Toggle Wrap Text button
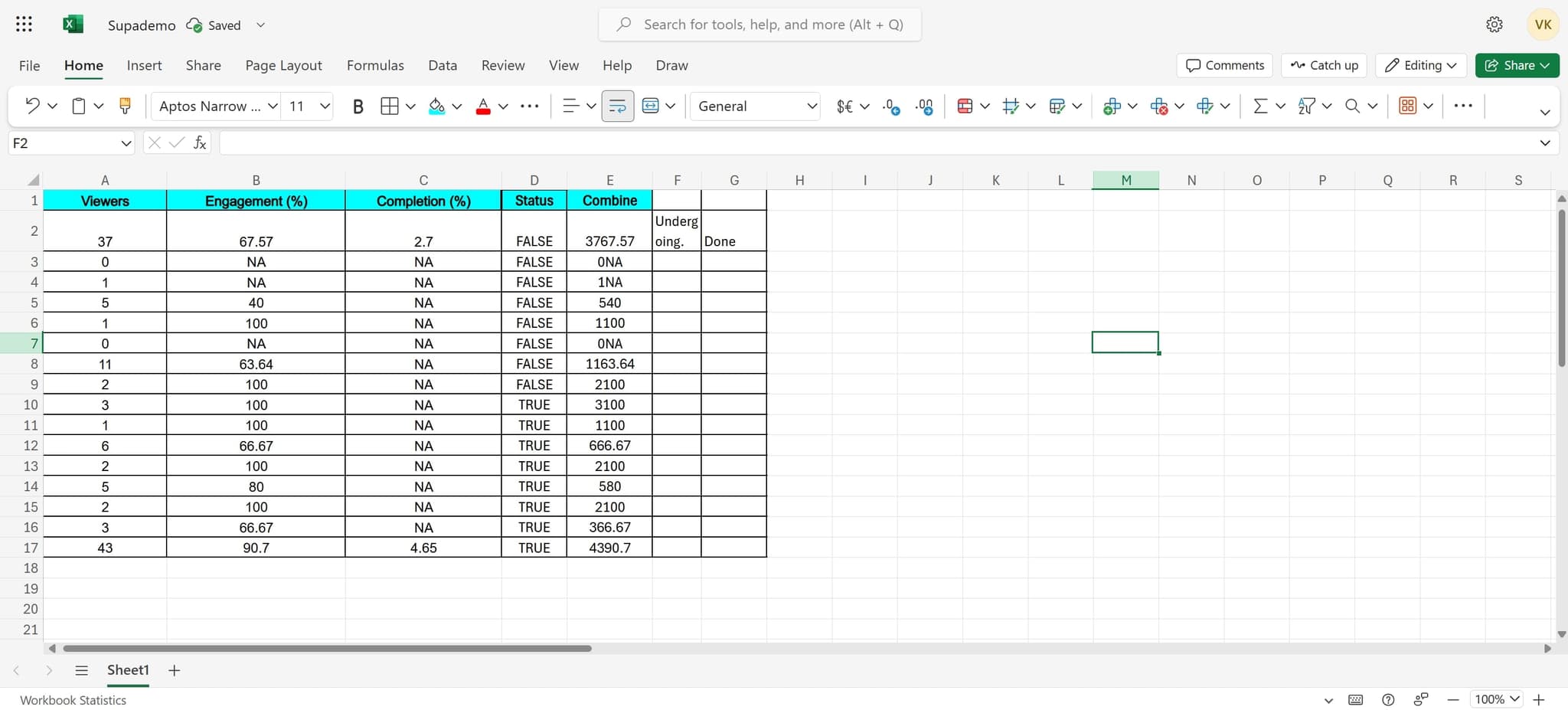1568x710 pixels. [x=617, y=106]
